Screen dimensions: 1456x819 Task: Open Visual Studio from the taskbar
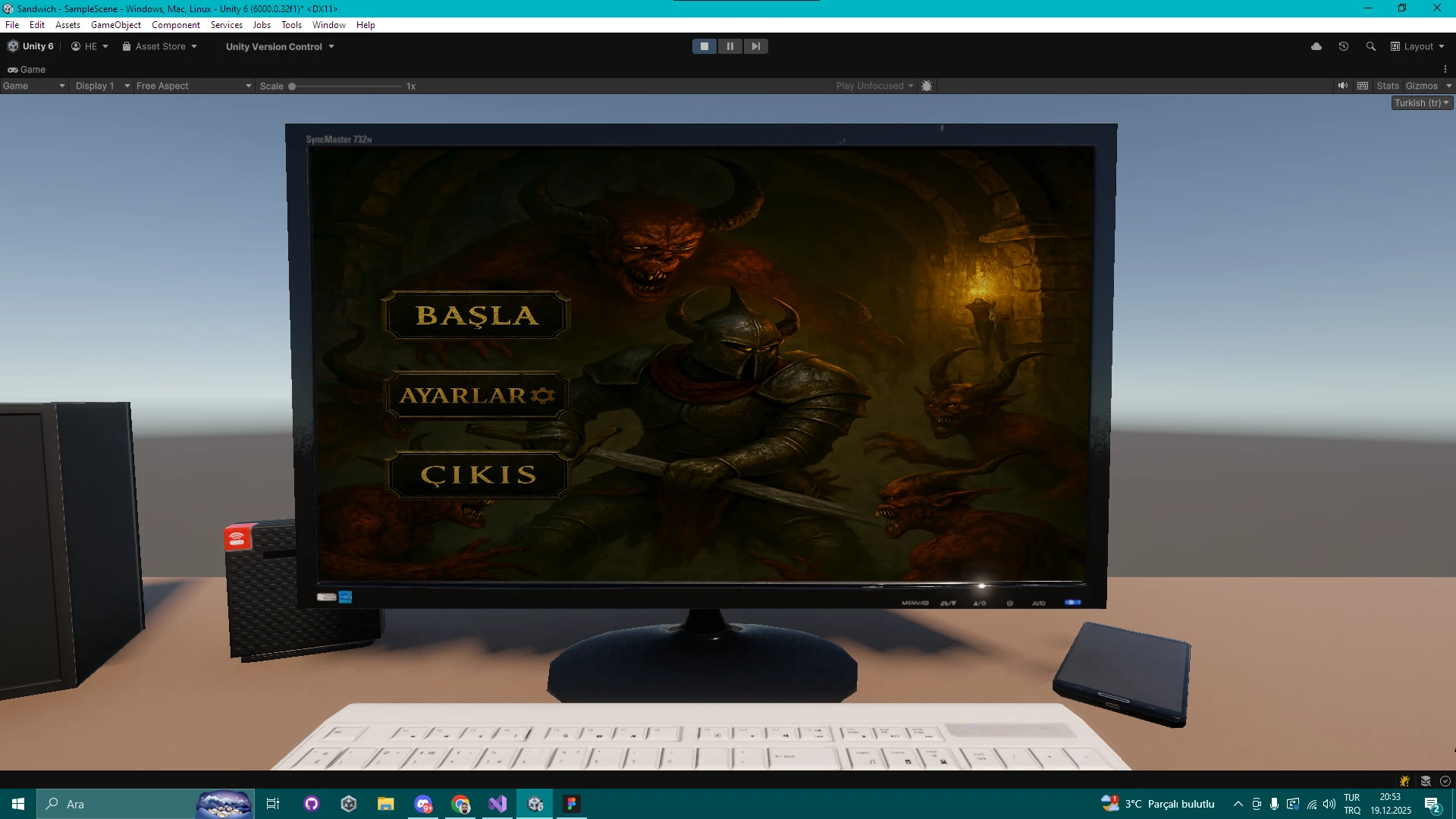tap(497, 804)
